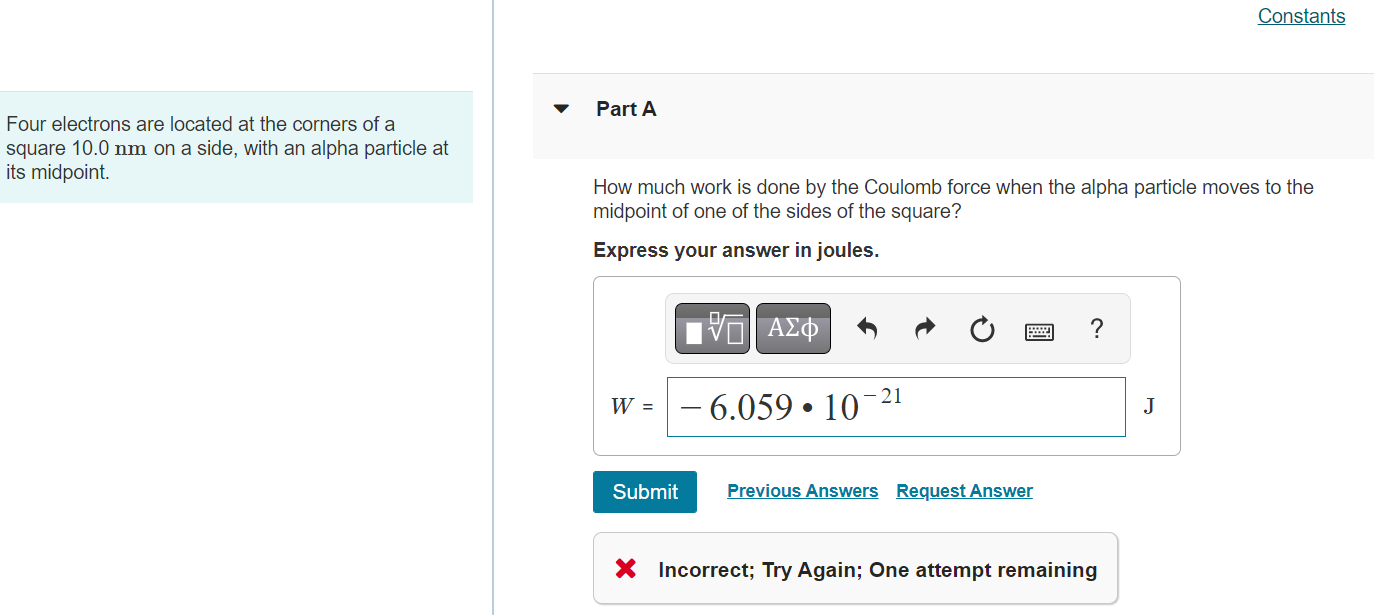
Task: Click inside the W answer input field
Action: tap(1000, 407)
